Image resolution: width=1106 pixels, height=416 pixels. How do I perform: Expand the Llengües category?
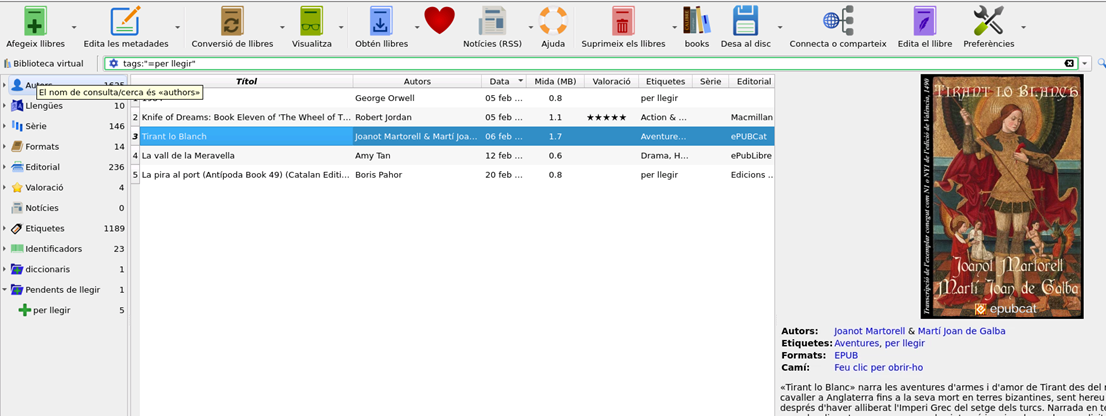point(4,106)
